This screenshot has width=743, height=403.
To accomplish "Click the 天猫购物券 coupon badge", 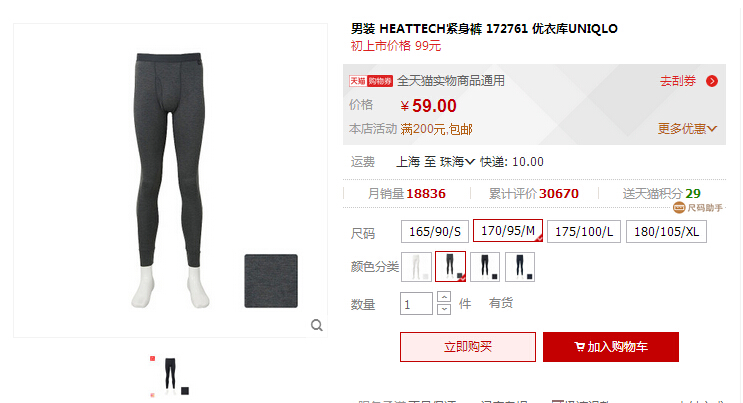I will (x=371, y=81).
